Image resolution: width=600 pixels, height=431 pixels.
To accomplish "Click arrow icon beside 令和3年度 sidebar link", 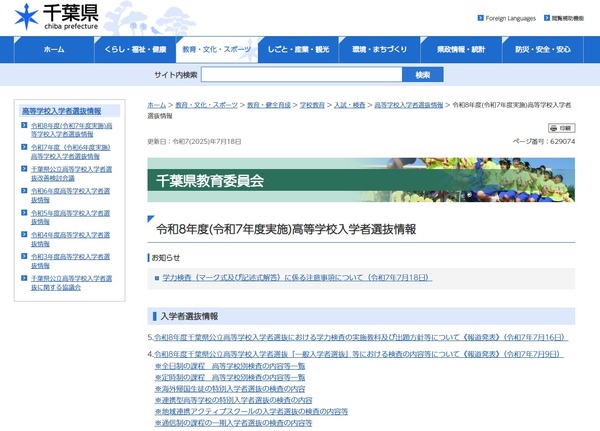I will [25, 258].
